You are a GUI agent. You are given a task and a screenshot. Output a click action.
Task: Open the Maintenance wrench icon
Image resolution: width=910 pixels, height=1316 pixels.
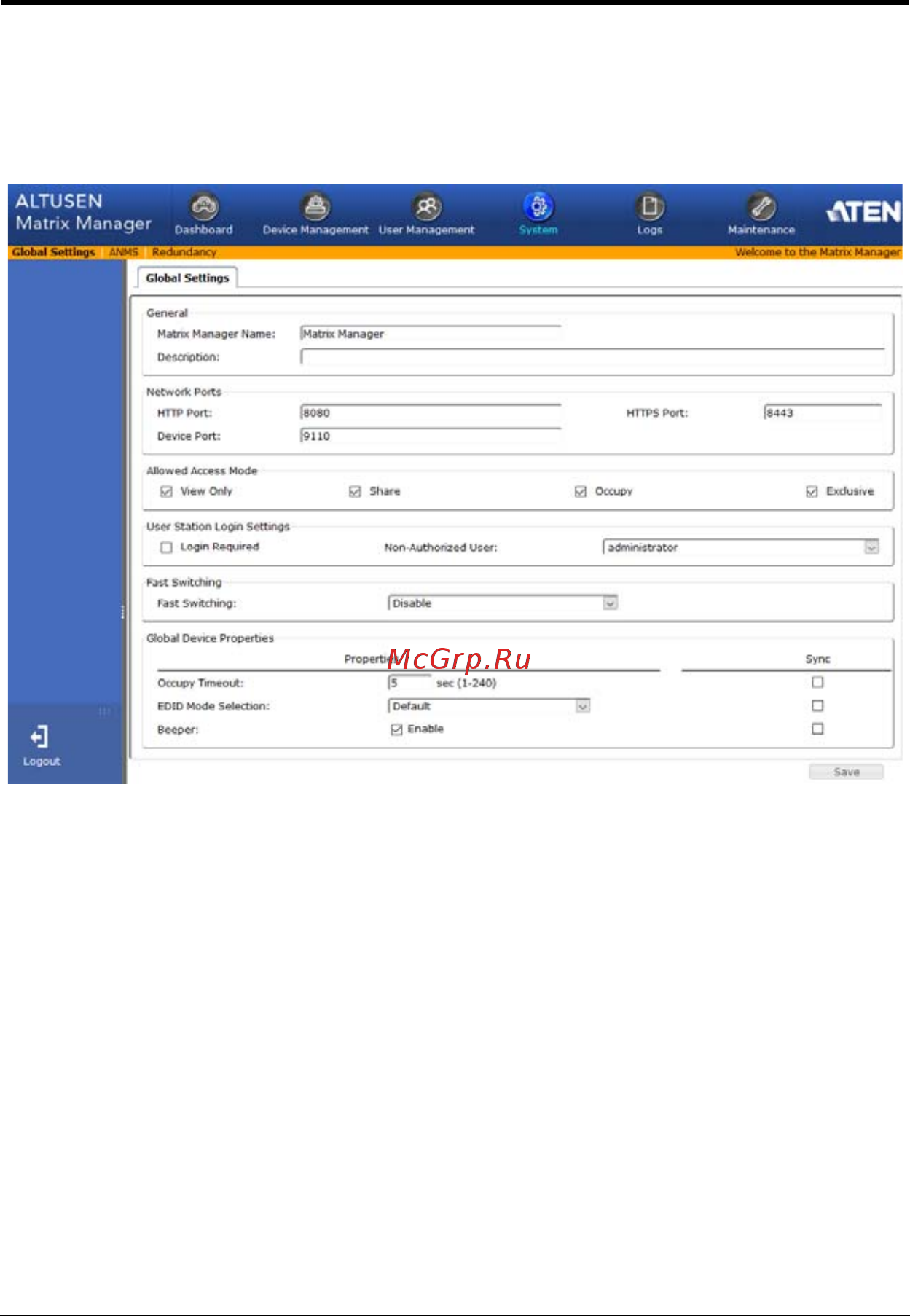pyautogui.click(x=761, y=207)
